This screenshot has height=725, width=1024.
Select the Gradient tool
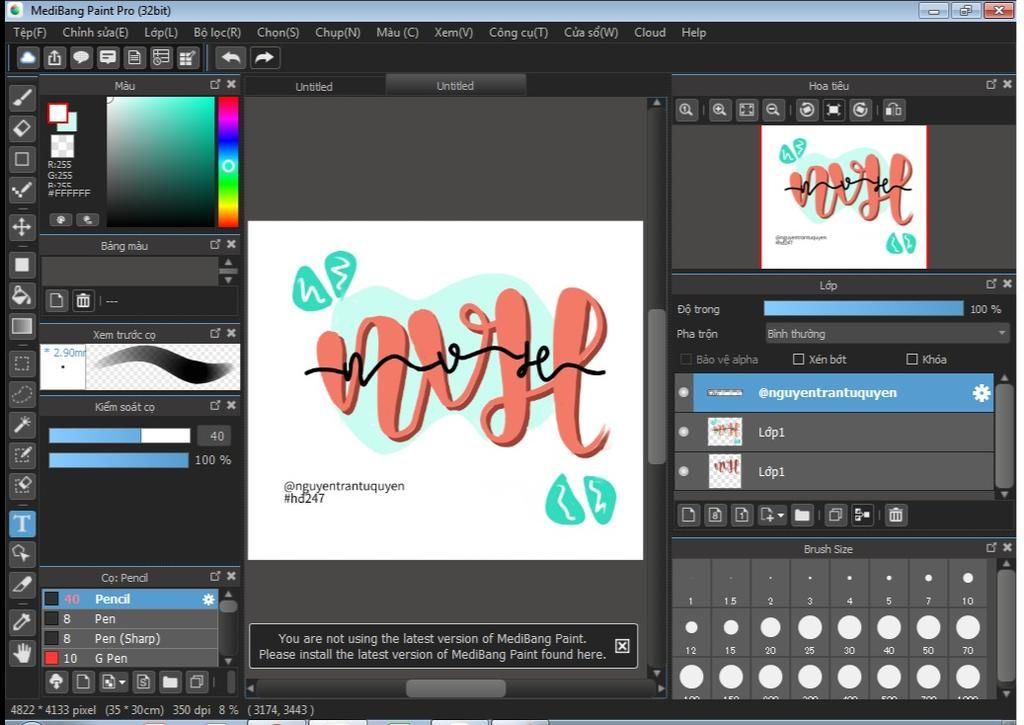click(x=22, y=326)
